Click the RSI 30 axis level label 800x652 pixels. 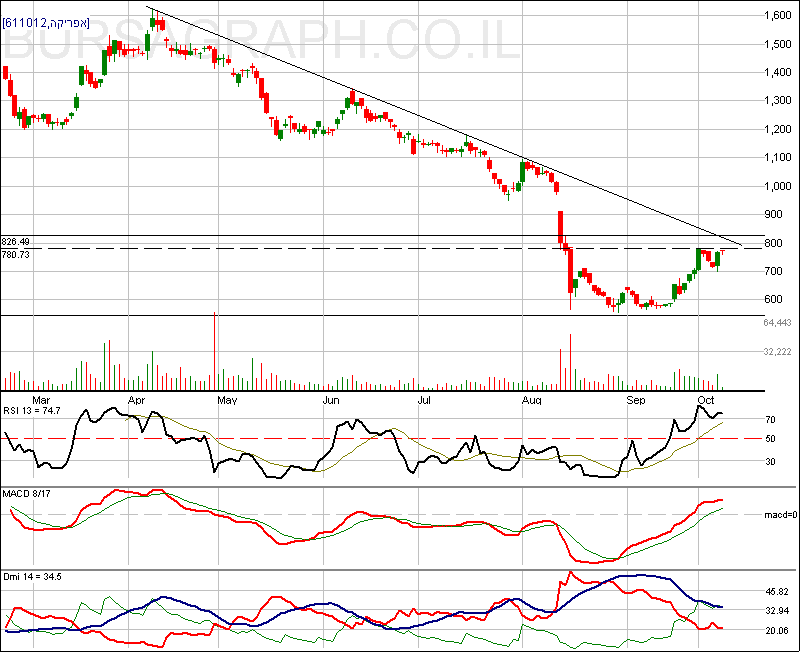tap(770, 462)
